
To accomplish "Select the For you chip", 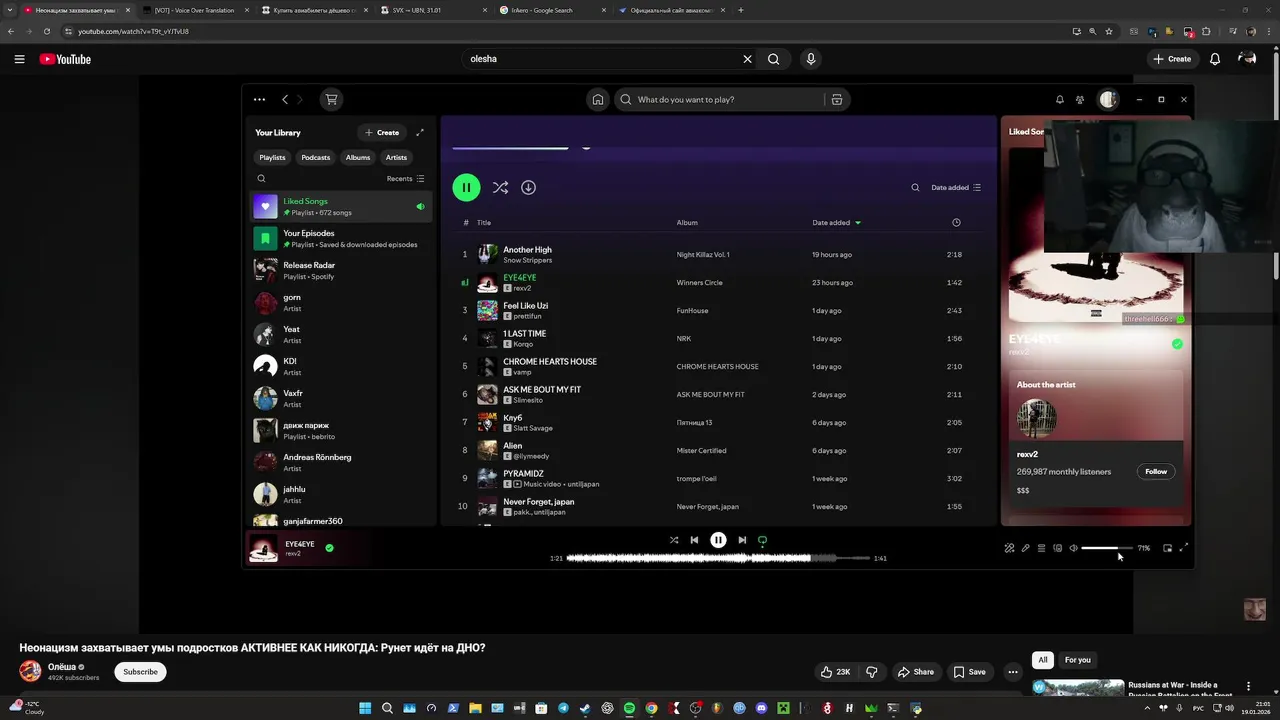I will pyautogui.click(x=1077, y=660).
